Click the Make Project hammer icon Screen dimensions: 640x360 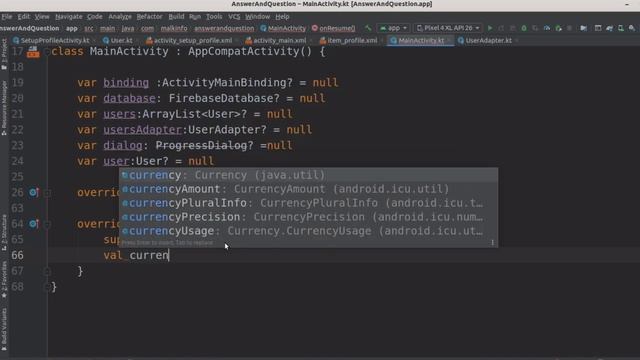click(x=368, y=28)
